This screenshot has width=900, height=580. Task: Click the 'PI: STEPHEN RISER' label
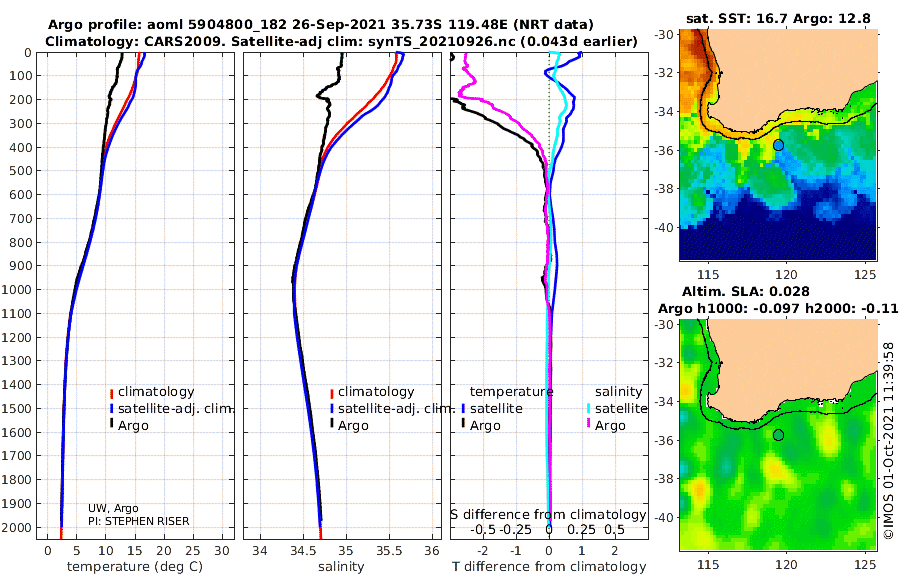point(138,521)
